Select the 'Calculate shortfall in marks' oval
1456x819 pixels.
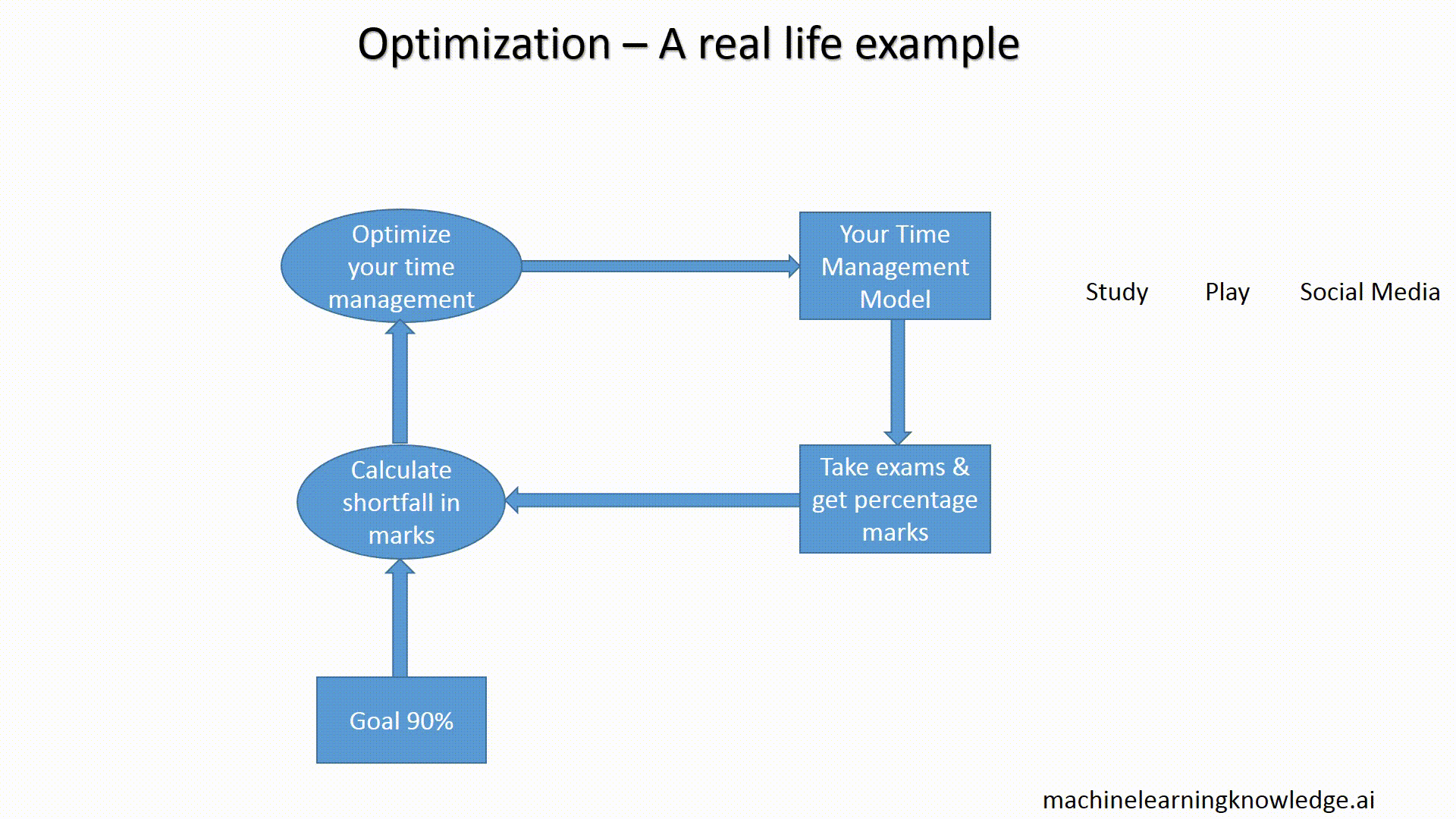click(x=400, y=501)
